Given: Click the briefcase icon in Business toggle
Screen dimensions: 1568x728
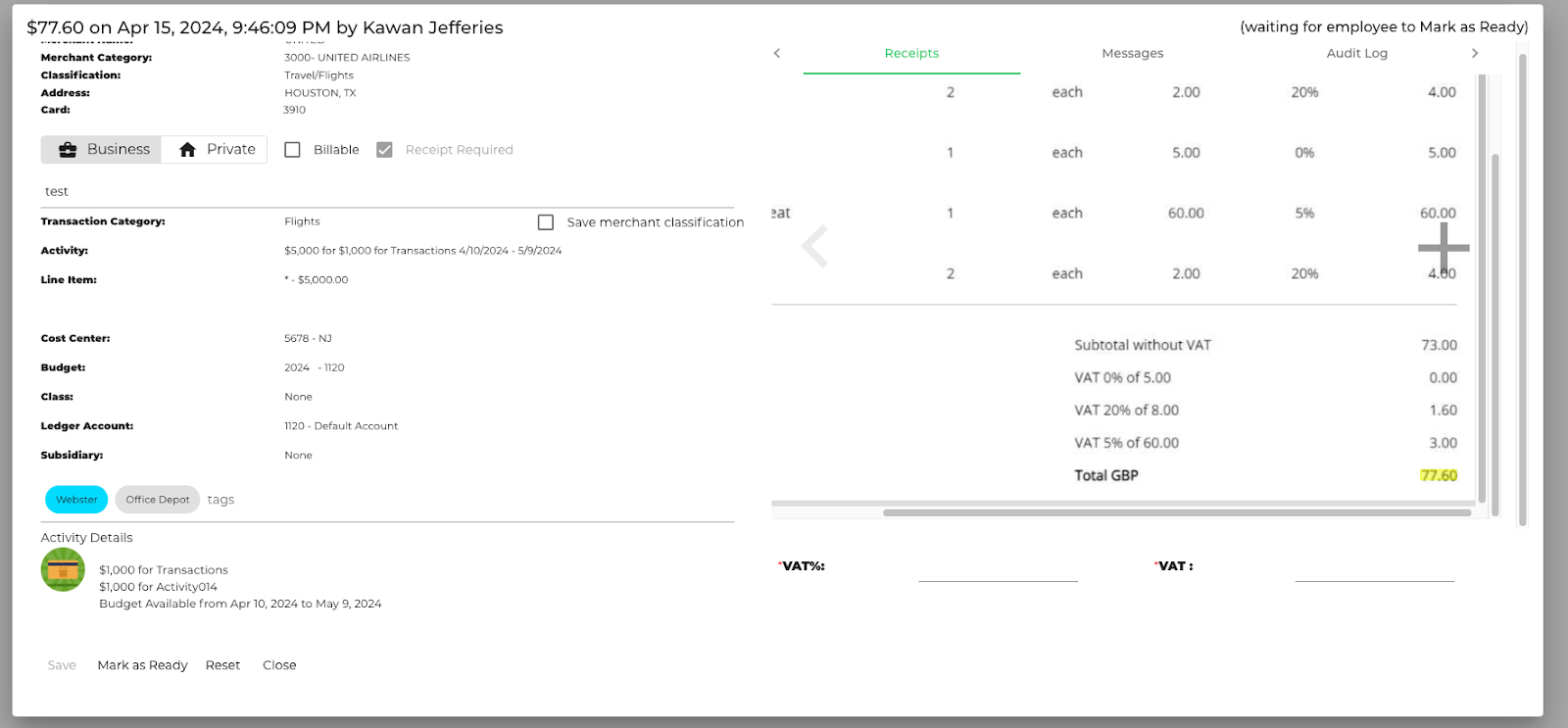Looking at the screenshot, I should click(68, 150).
